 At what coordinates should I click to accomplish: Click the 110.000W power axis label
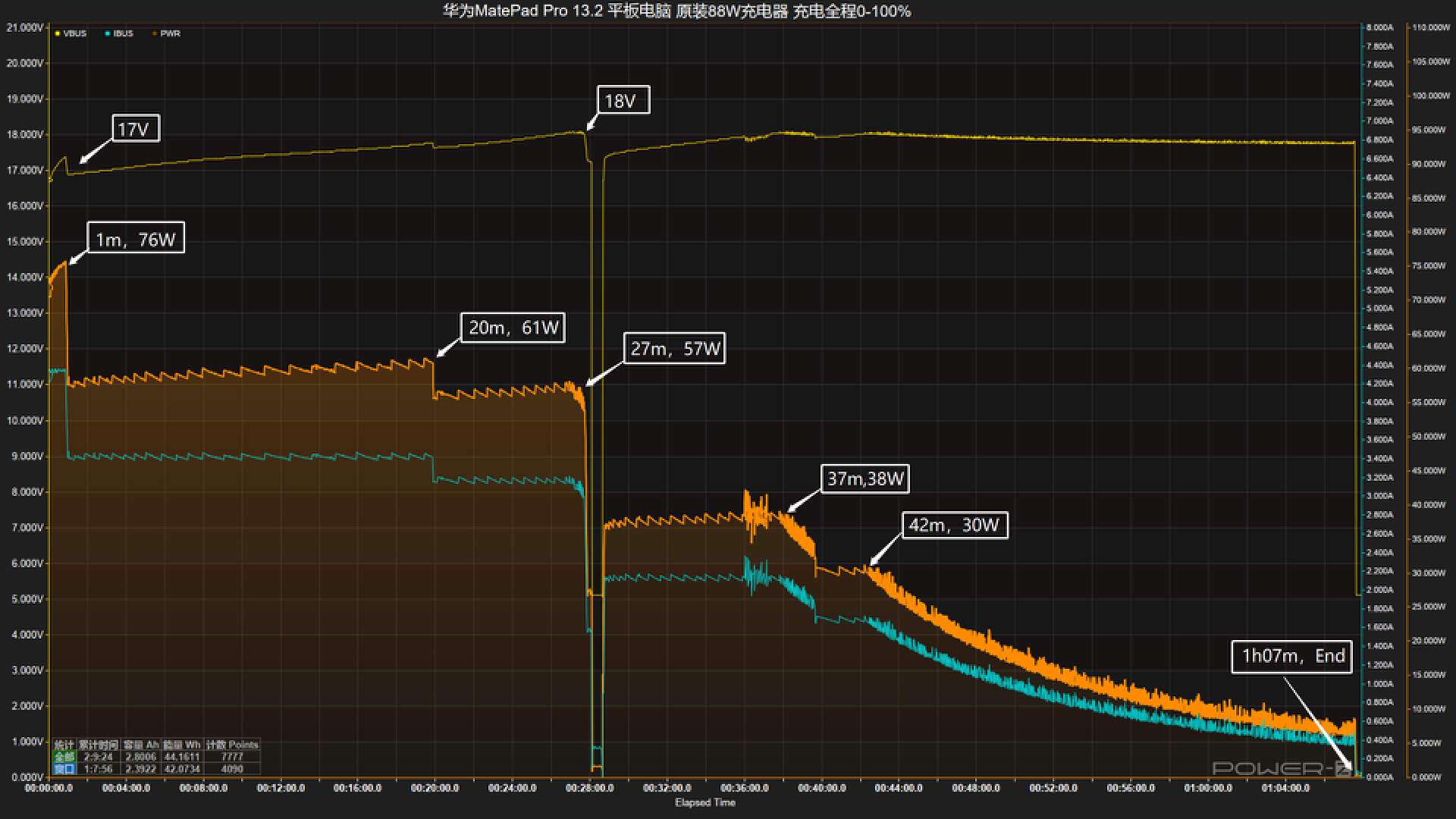pyautogui.click(x=1430, y=27)
